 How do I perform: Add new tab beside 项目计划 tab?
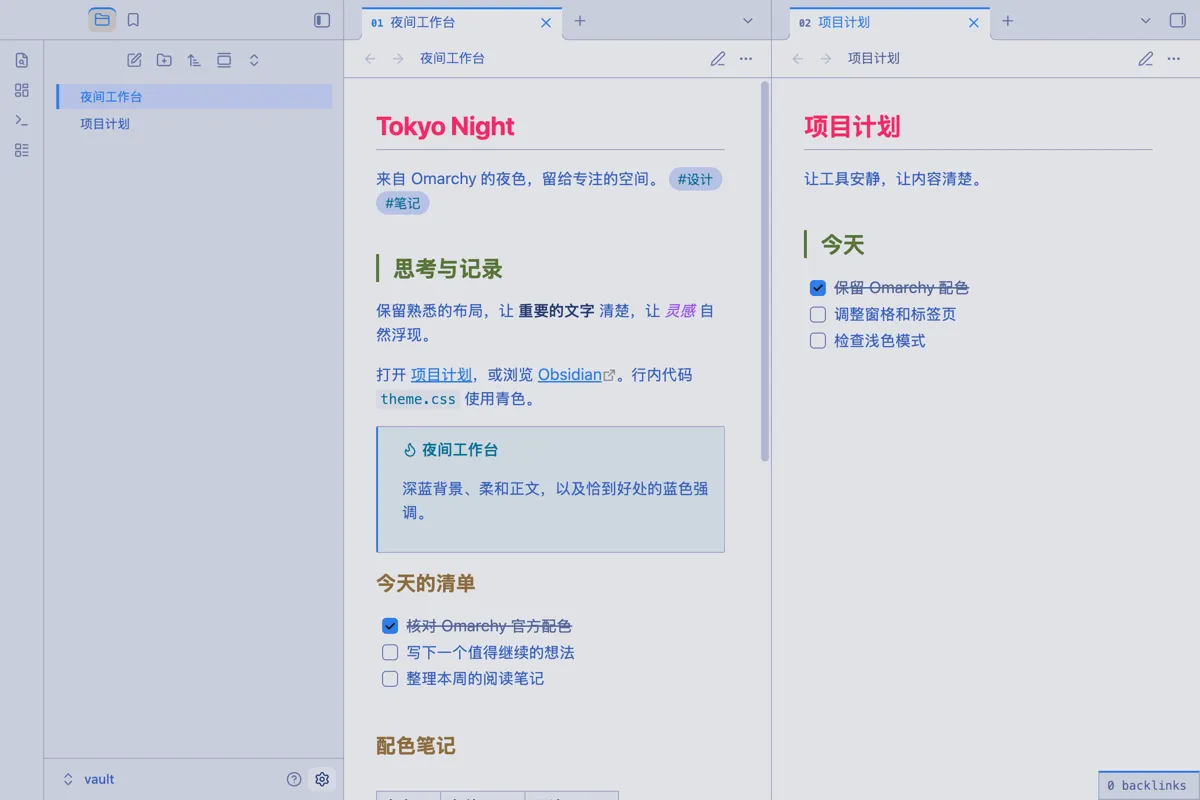pyautogui.click(x=1008, y=21)
